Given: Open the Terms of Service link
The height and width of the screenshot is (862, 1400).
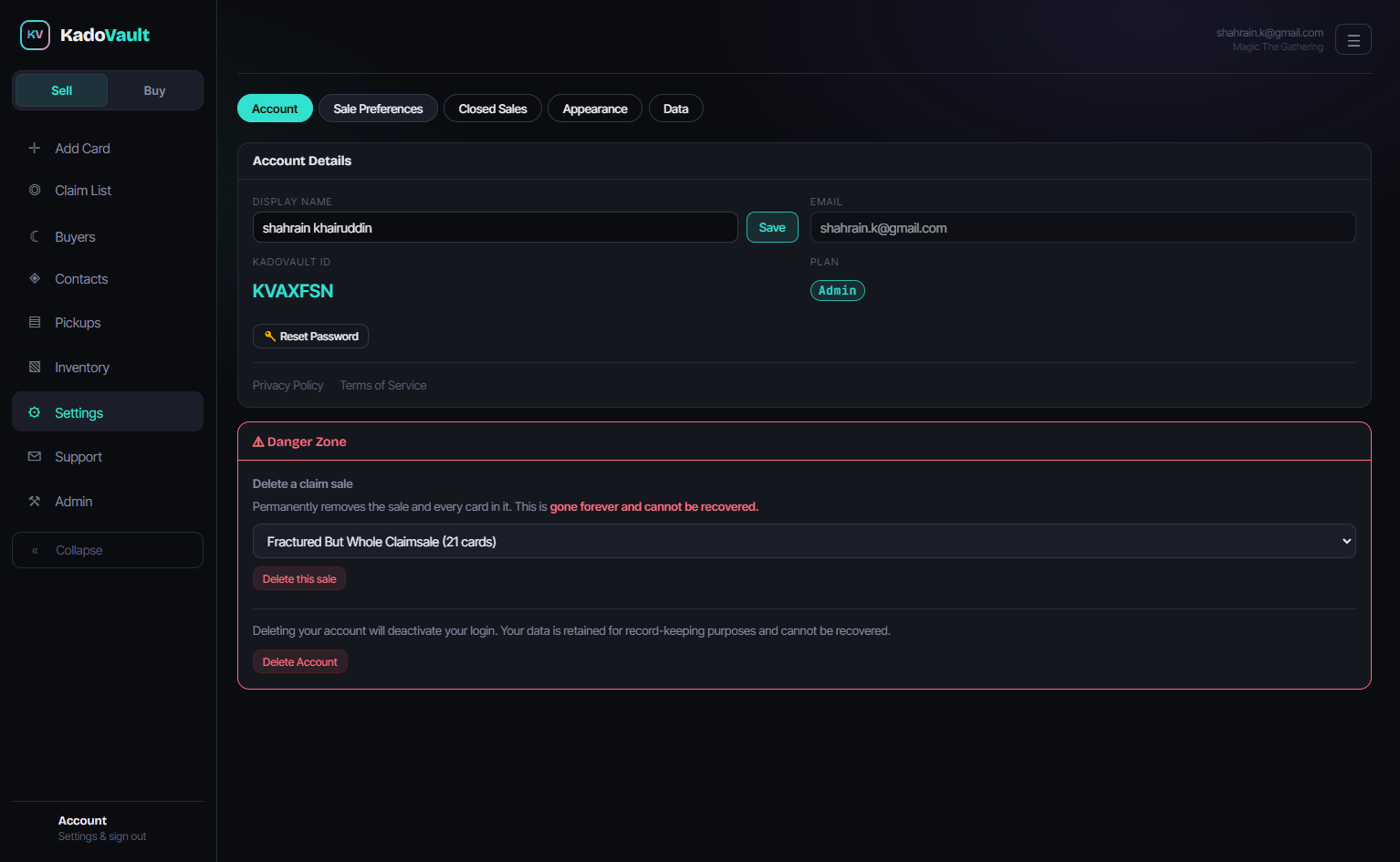Looking at the screenshot, I should (x=383, y=385).
